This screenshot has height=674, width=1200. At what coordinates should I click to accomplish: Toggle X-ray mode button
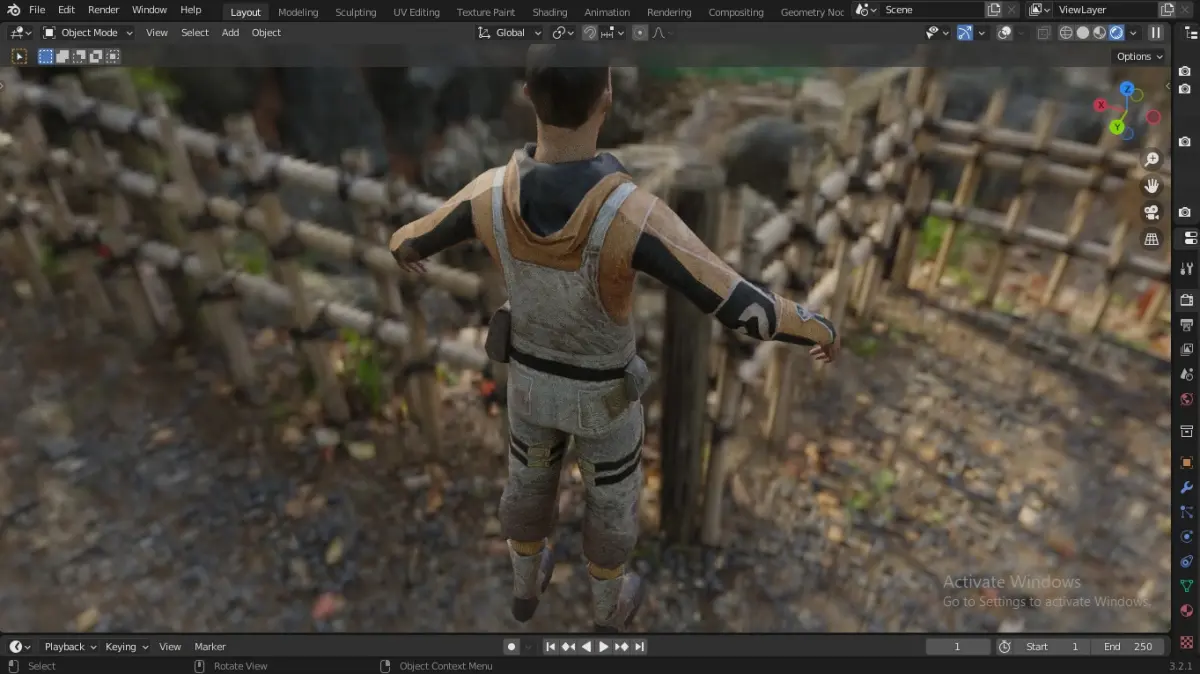pyautogui.click(x=1043, y=32)
